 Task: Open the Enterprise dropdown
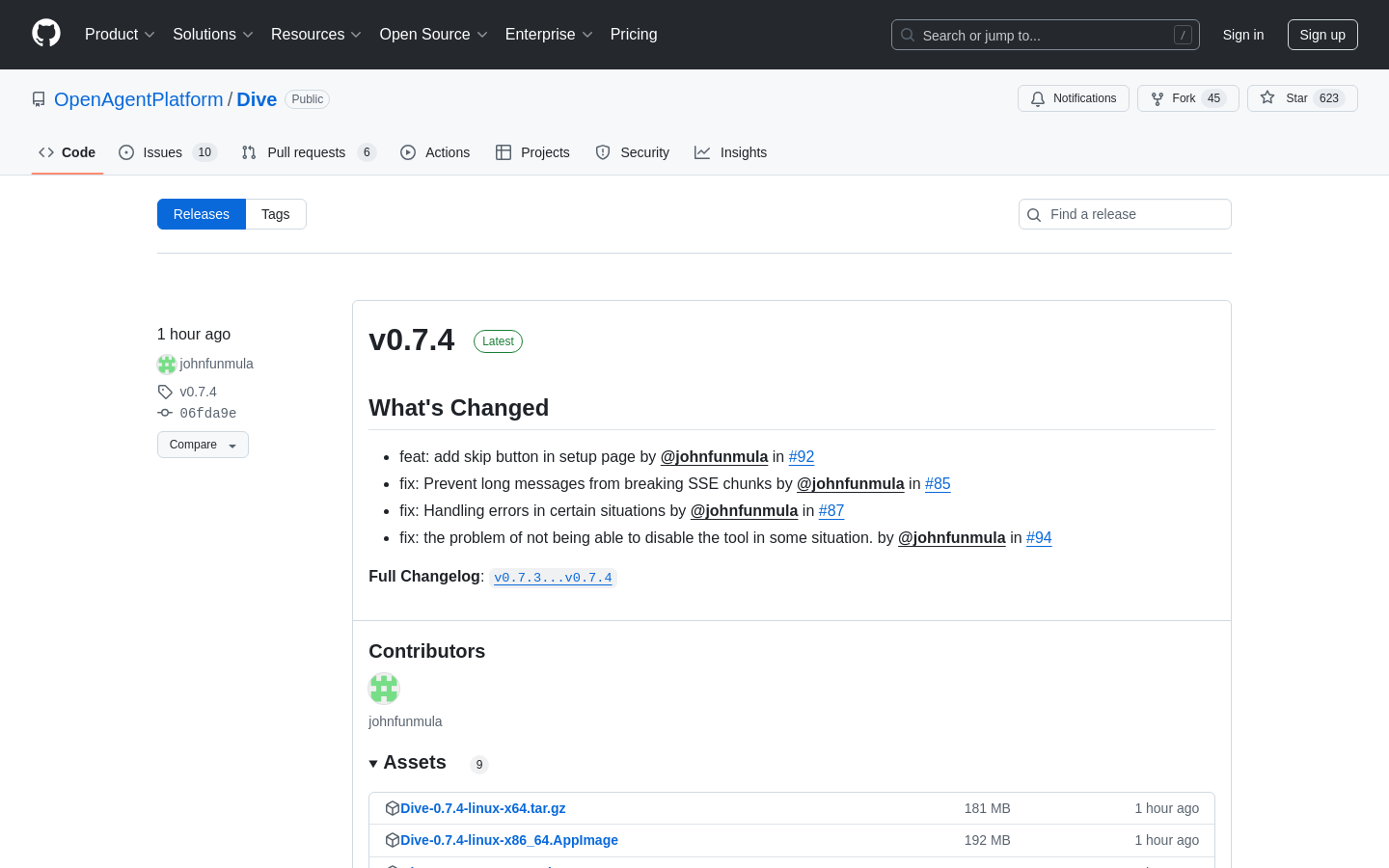click(x=549, y=34)
